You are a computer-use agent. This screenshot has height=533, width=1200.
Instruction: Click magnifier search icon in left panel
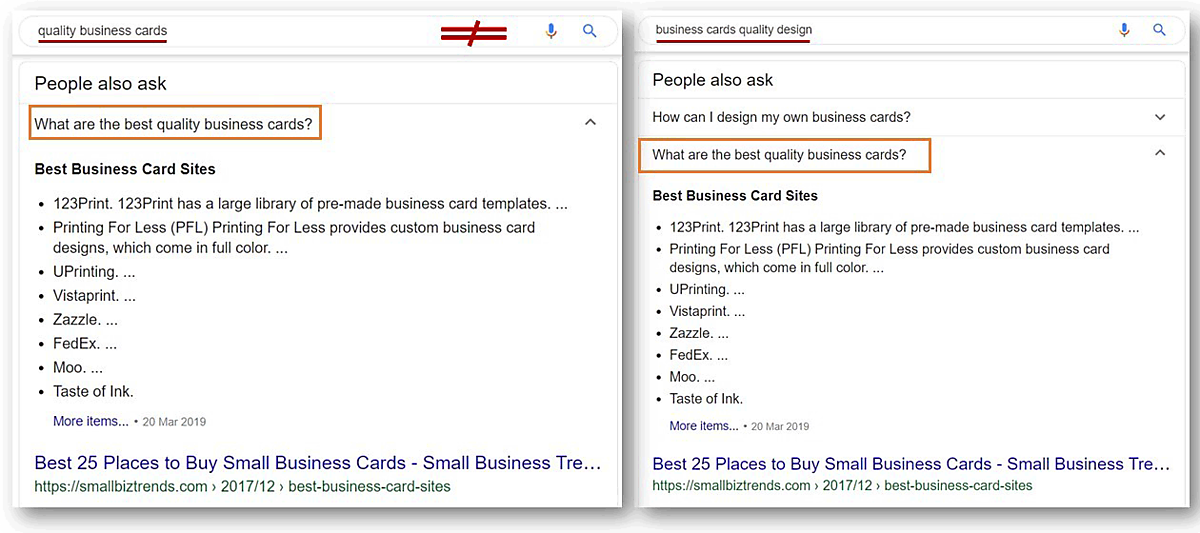tap(590, 31)
